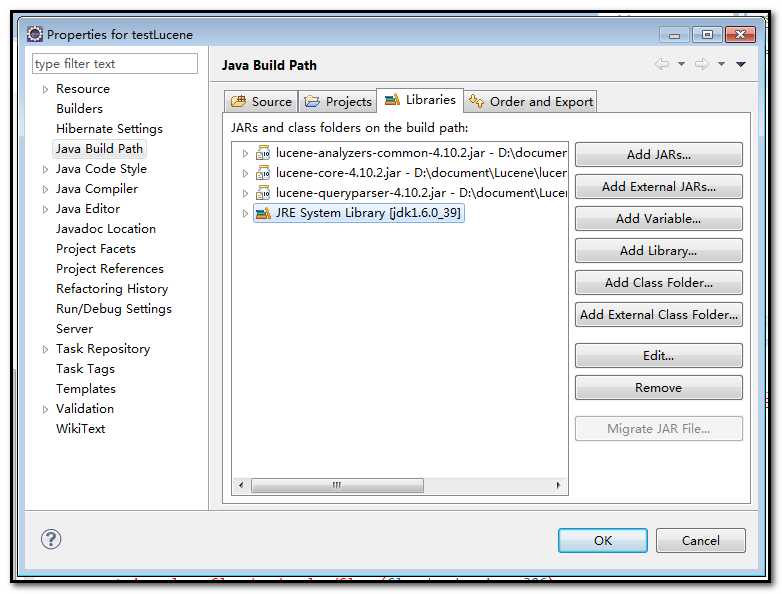782x594 pixels.
Task: Expand the Java Code Style node
Action: coord(45,170)
